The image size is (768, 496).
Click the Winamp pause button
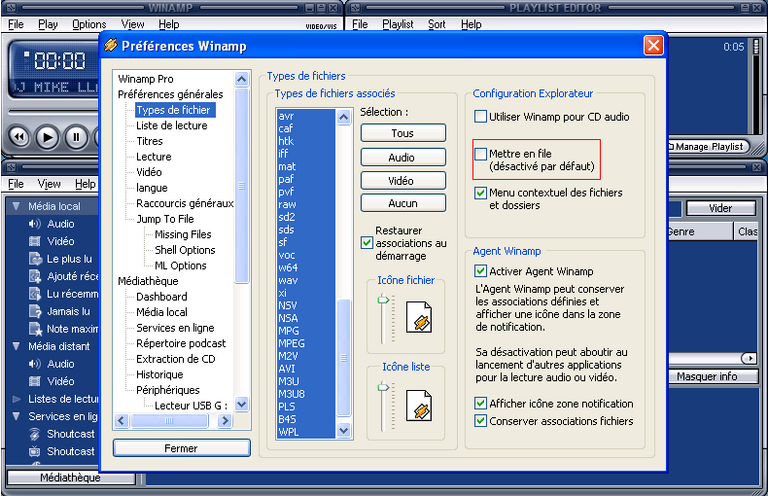[76, 137]
